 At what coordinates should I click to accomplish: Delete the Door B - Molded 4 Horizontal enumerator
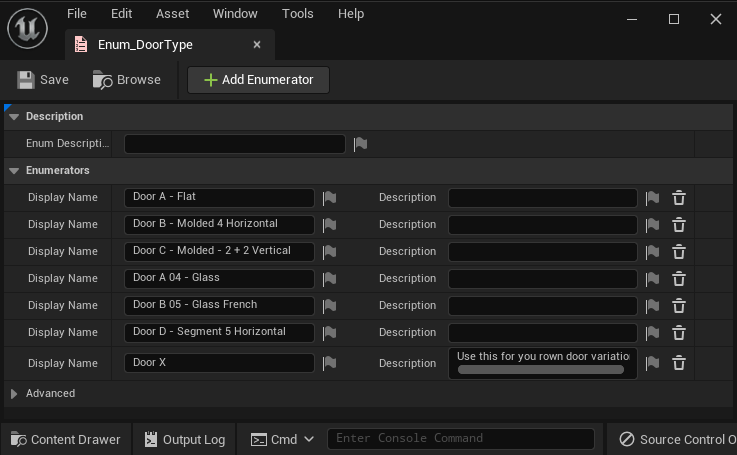point(679,225)
